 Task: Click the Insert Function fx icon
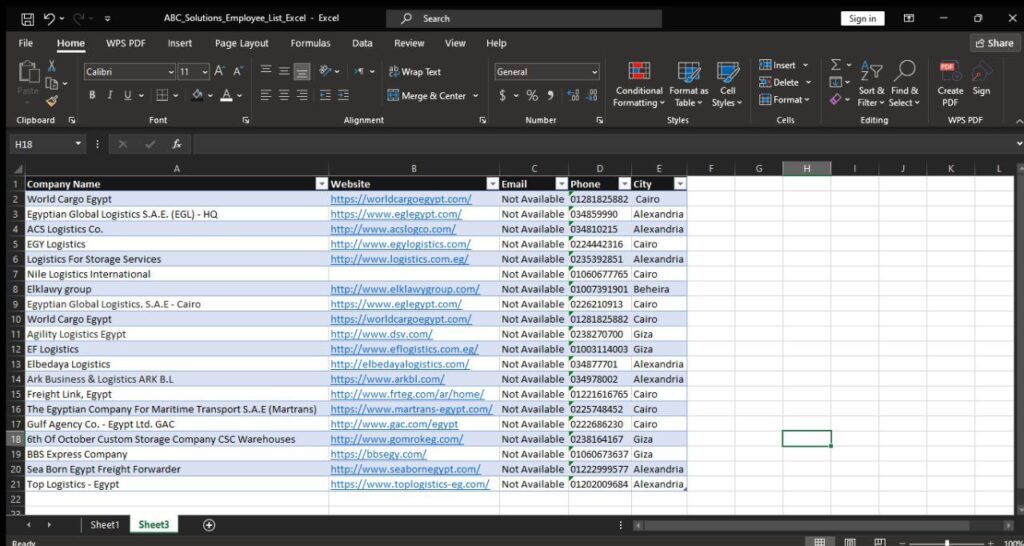coord(177,144)
